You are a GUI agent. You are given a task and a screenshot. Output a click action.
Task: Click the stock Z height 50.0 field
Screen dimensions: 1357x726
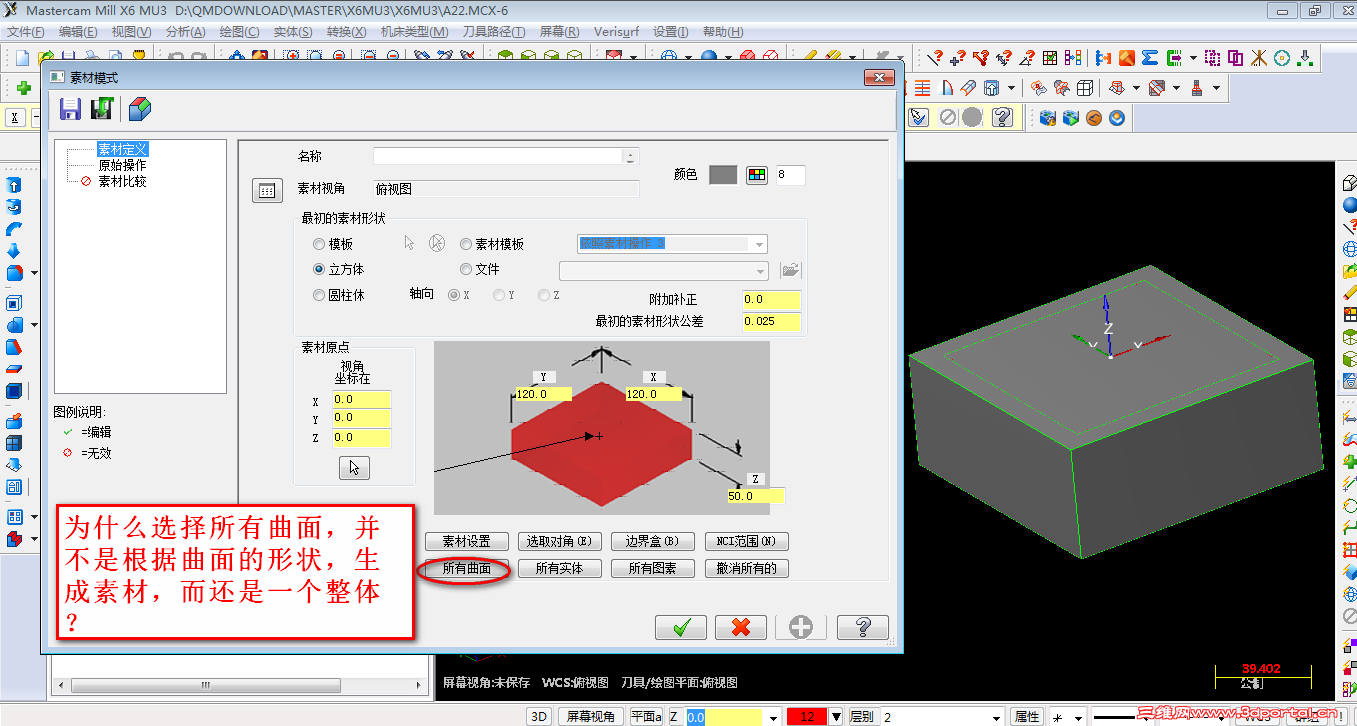(x=756, y=496)
